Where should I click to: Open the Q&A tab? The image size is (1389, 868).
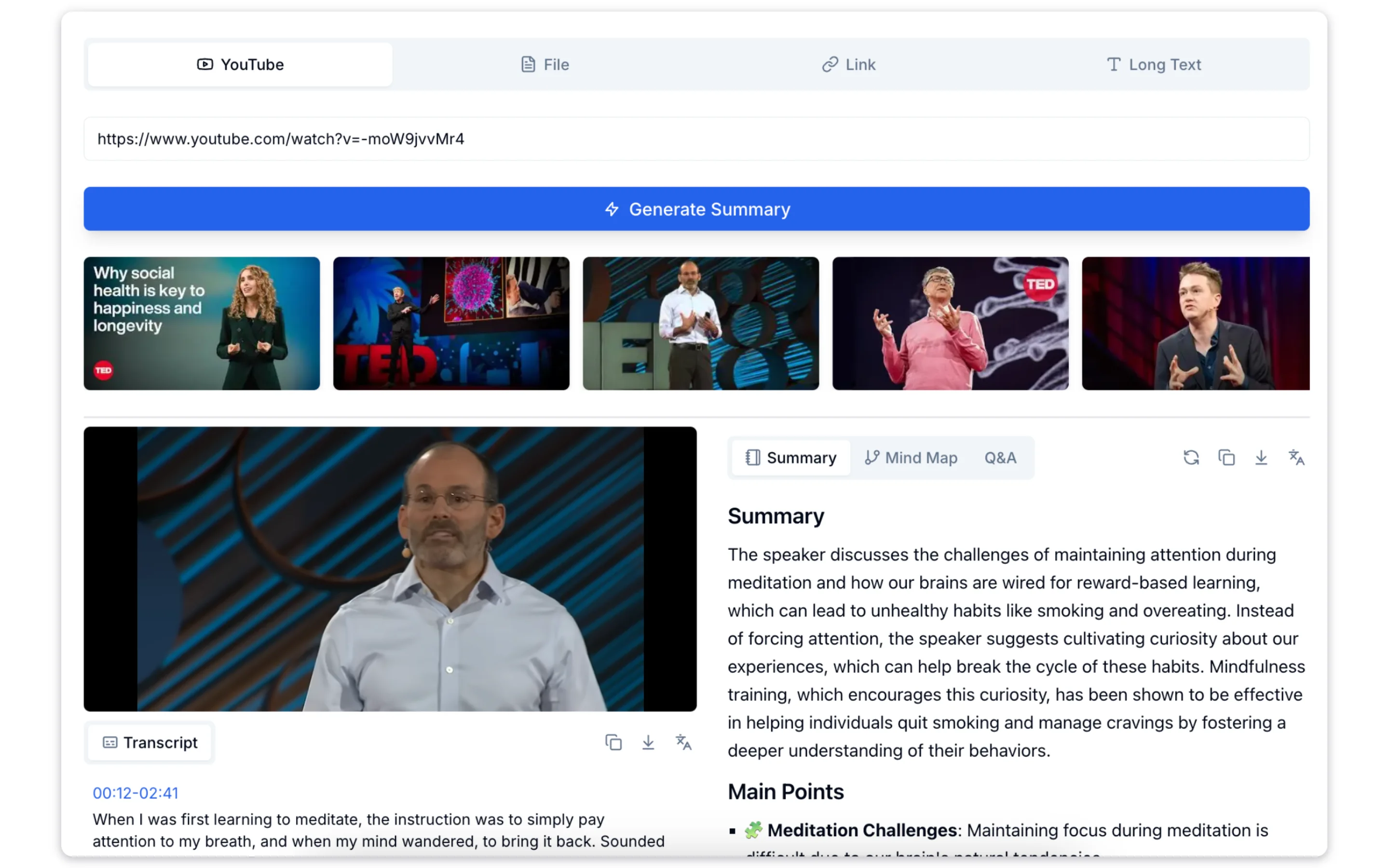click(1000, 458)
